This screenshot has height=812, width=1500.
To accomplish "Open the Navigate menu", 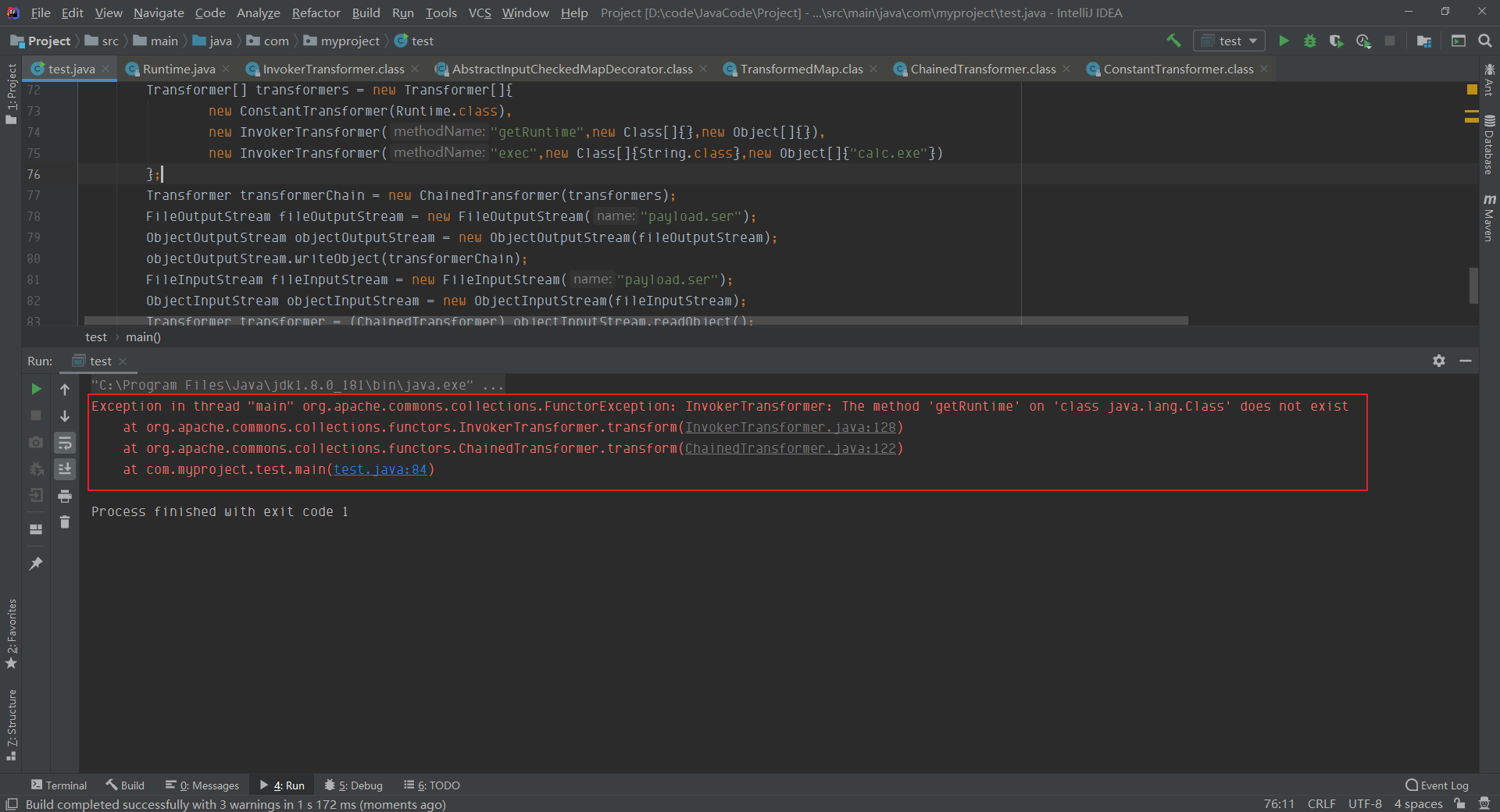I will 159,12.
